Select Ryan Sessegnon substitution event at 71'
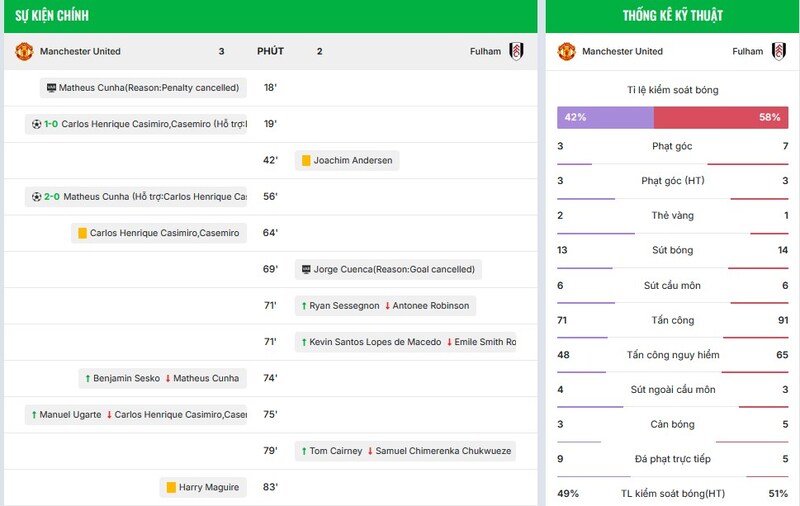The image size is (800, 506). tap(384, 306)
